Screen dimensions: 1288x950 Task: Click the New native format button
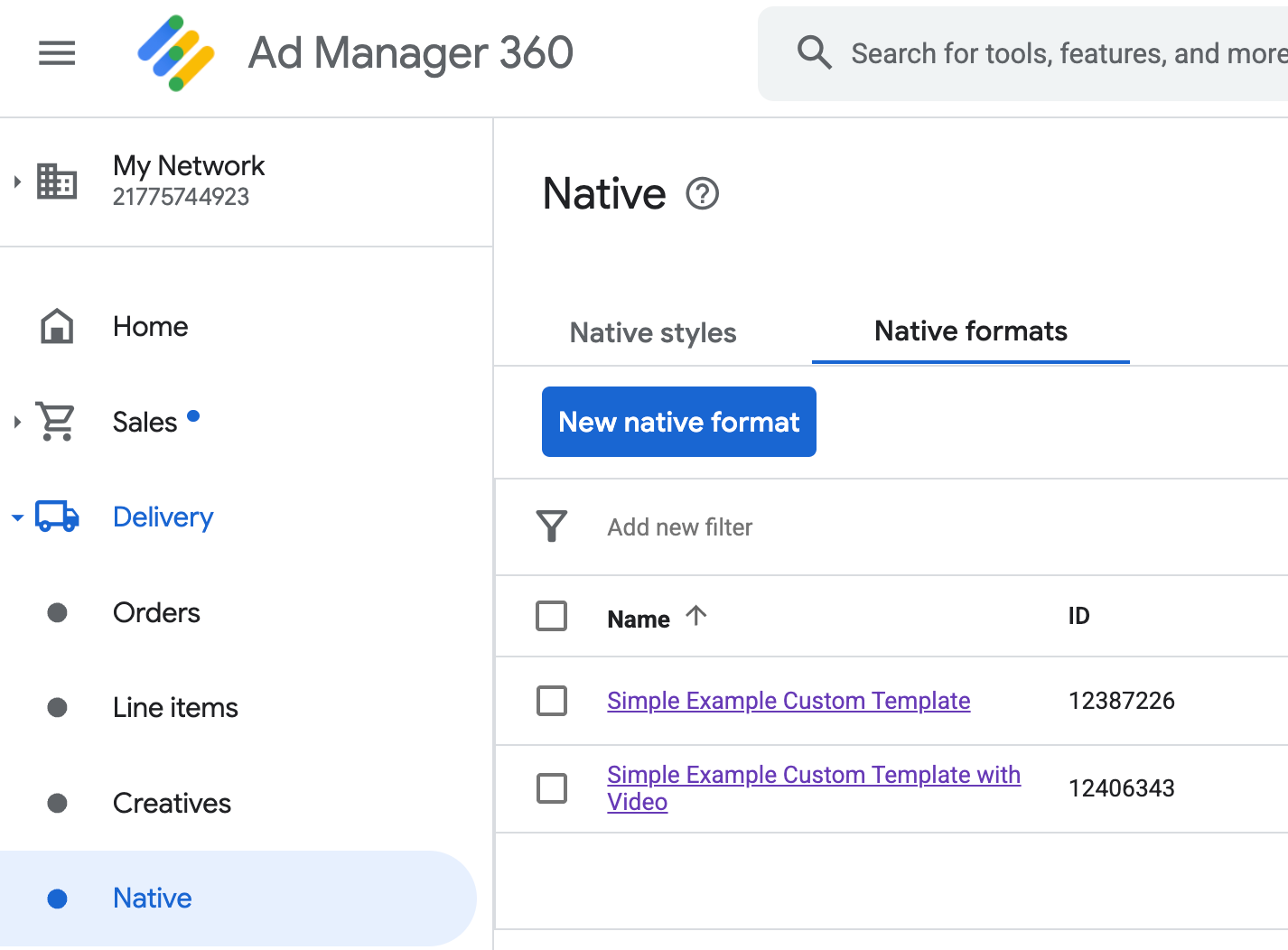678,422
